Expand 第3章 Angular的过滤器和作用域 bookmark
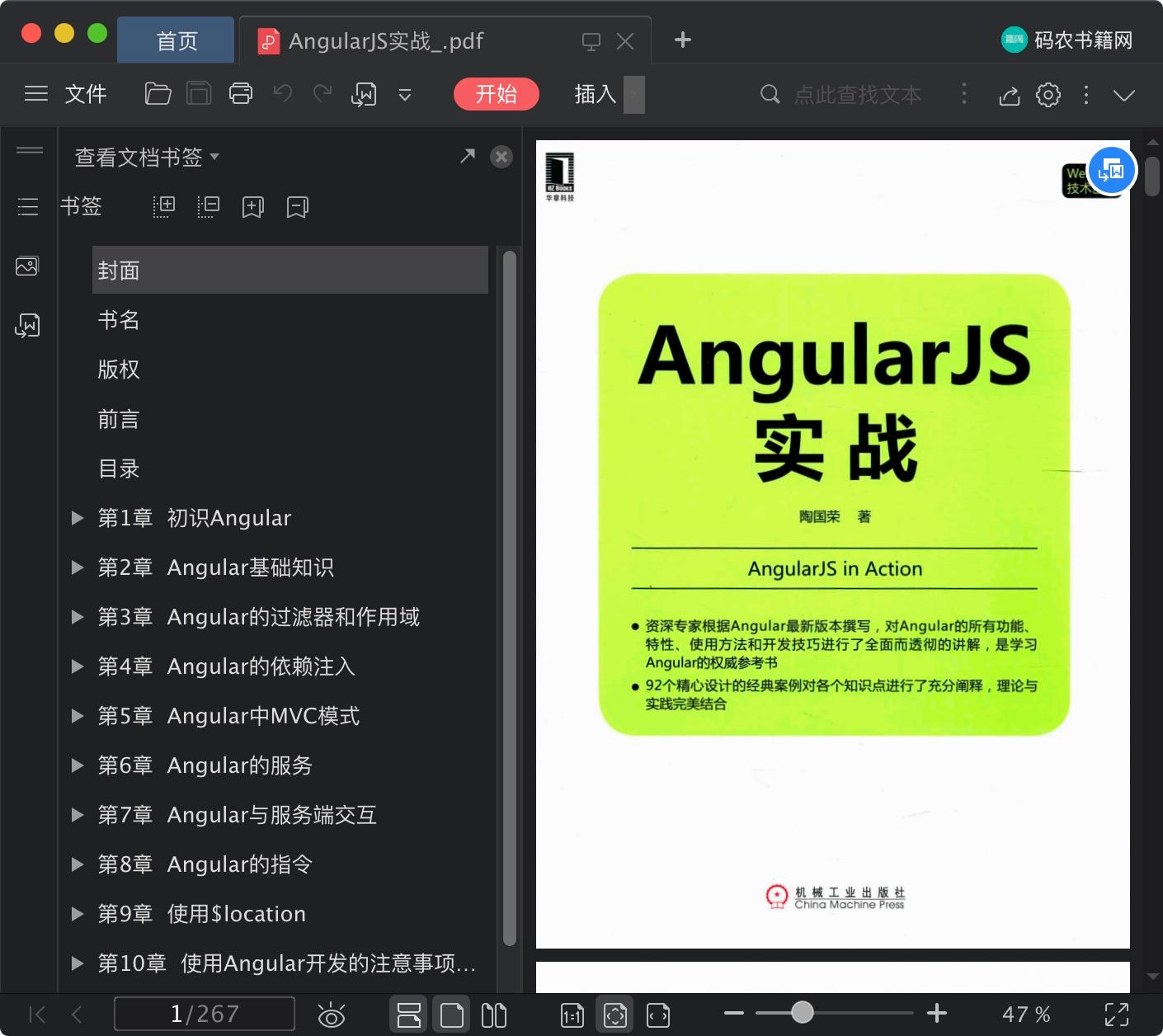Screen dimensions: 1163x1036 [78, 617]
